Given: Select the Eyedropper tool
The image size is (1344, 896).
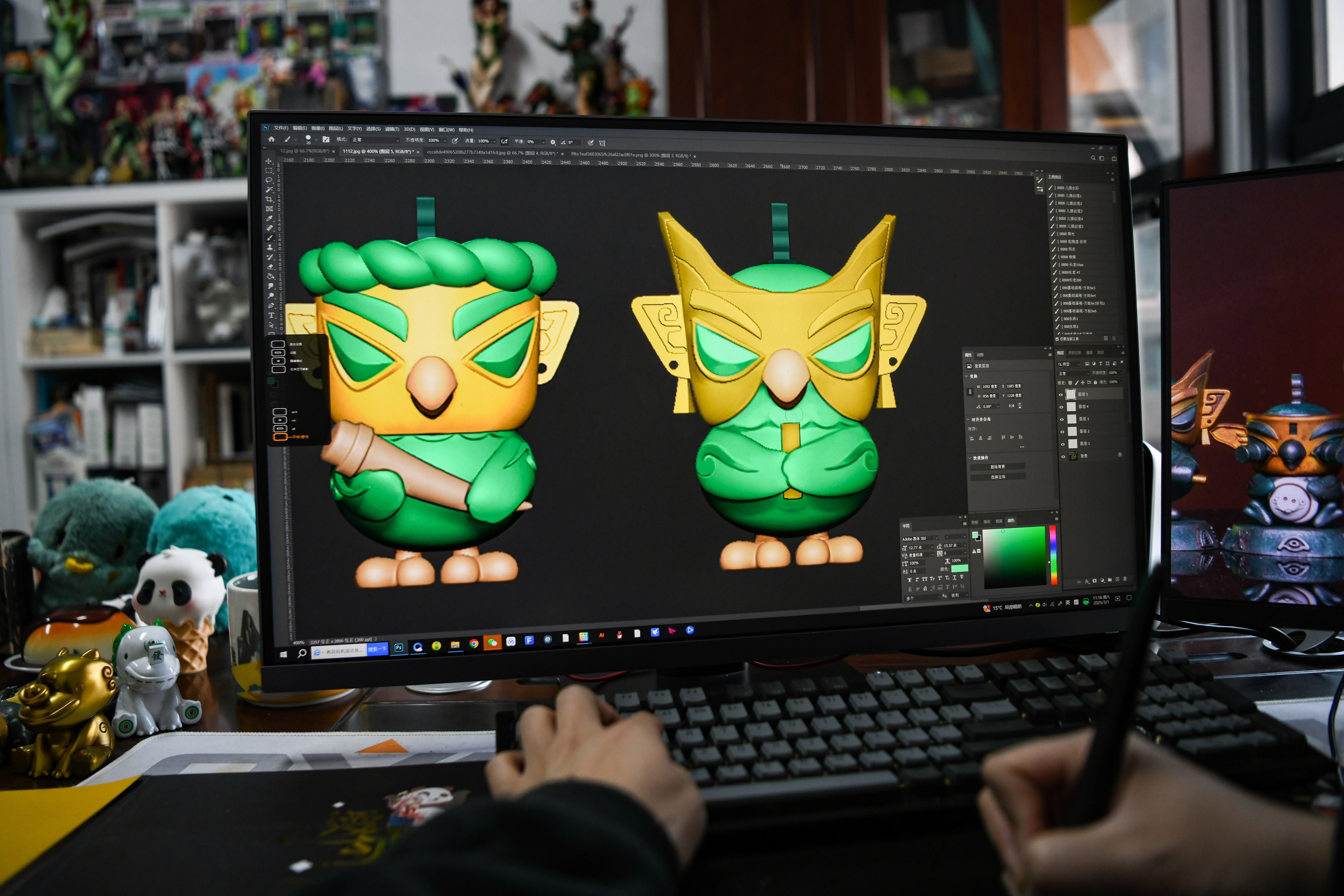Looking at the screenshot, I should pyautogui.click(x=269, y=218).
